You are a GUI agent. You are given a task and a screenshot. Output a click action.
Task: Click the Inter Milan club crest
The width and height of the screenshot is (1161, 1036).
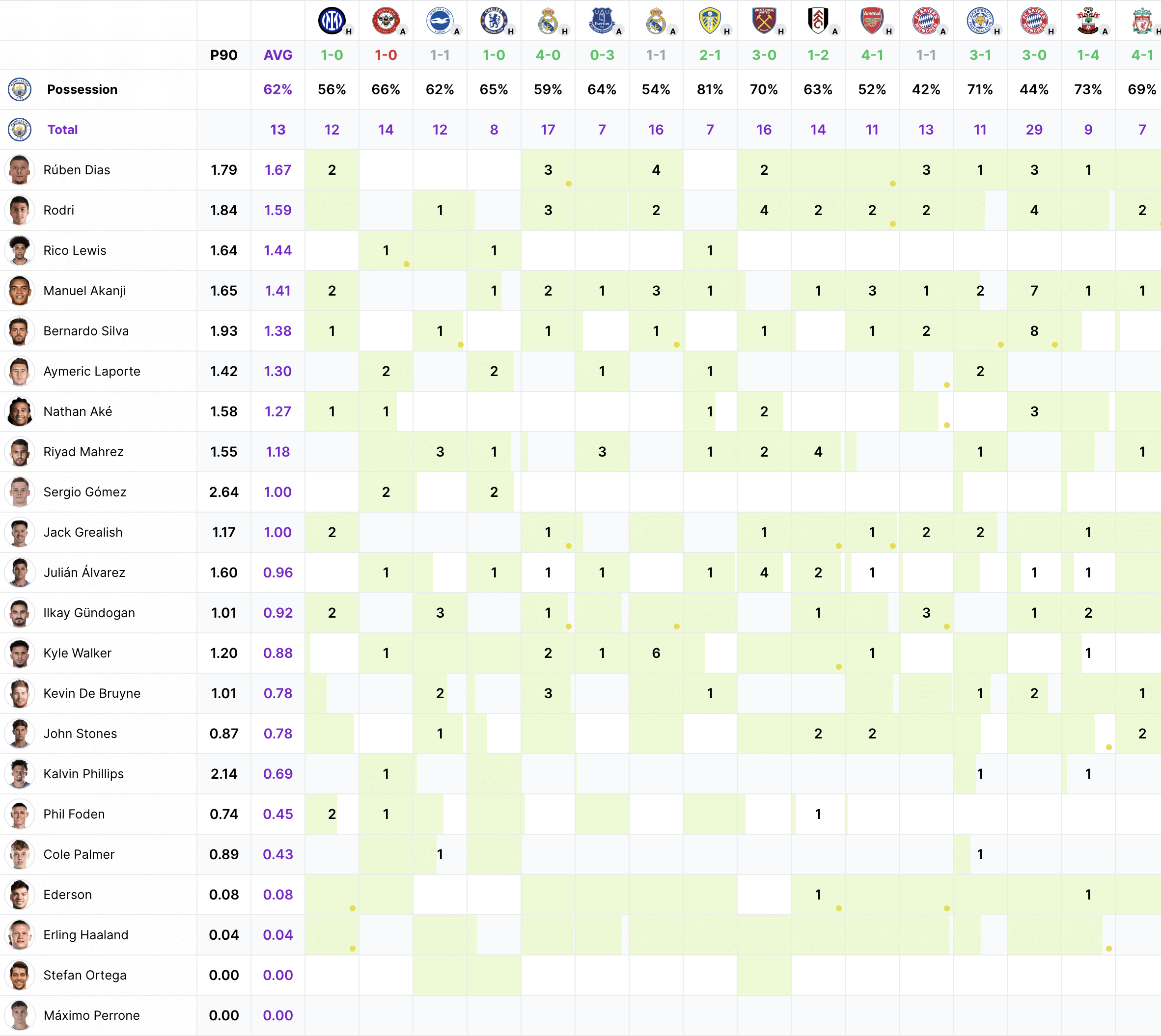[332, 21]
